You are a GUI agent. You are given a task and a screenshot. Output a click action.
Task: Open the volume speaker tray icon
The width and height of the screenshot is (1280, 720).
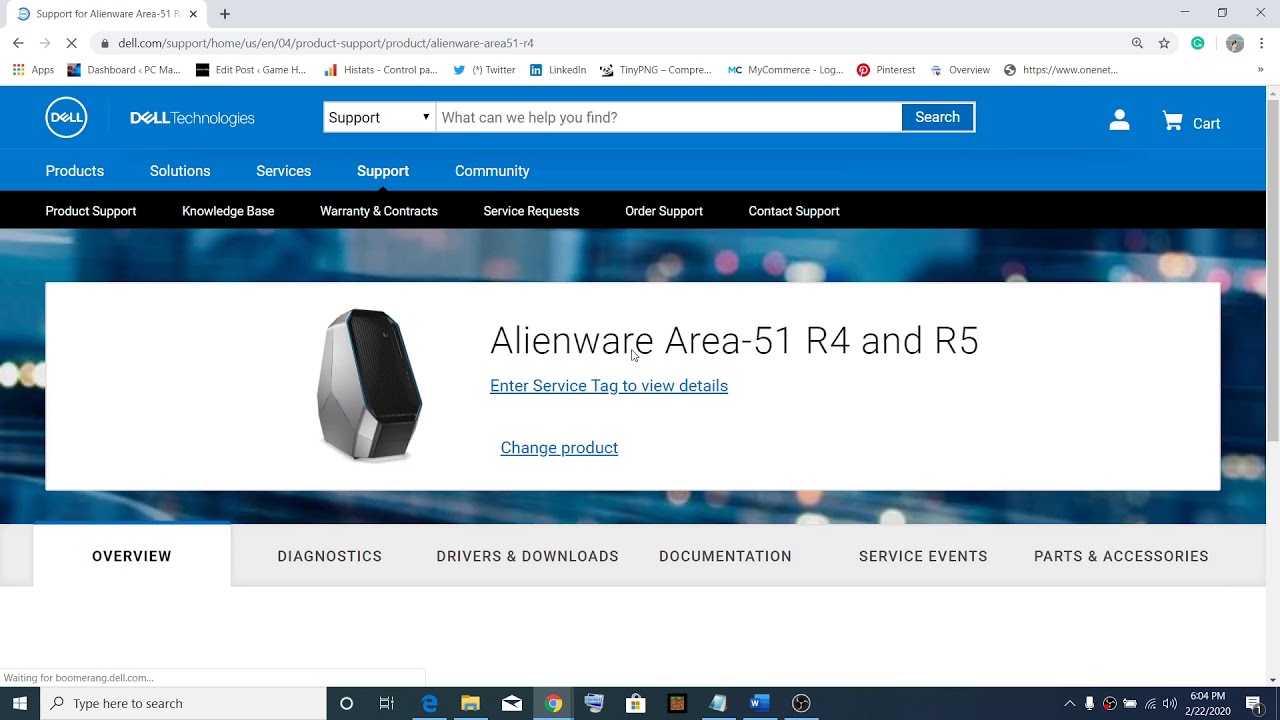click(x=1170, y=703)
